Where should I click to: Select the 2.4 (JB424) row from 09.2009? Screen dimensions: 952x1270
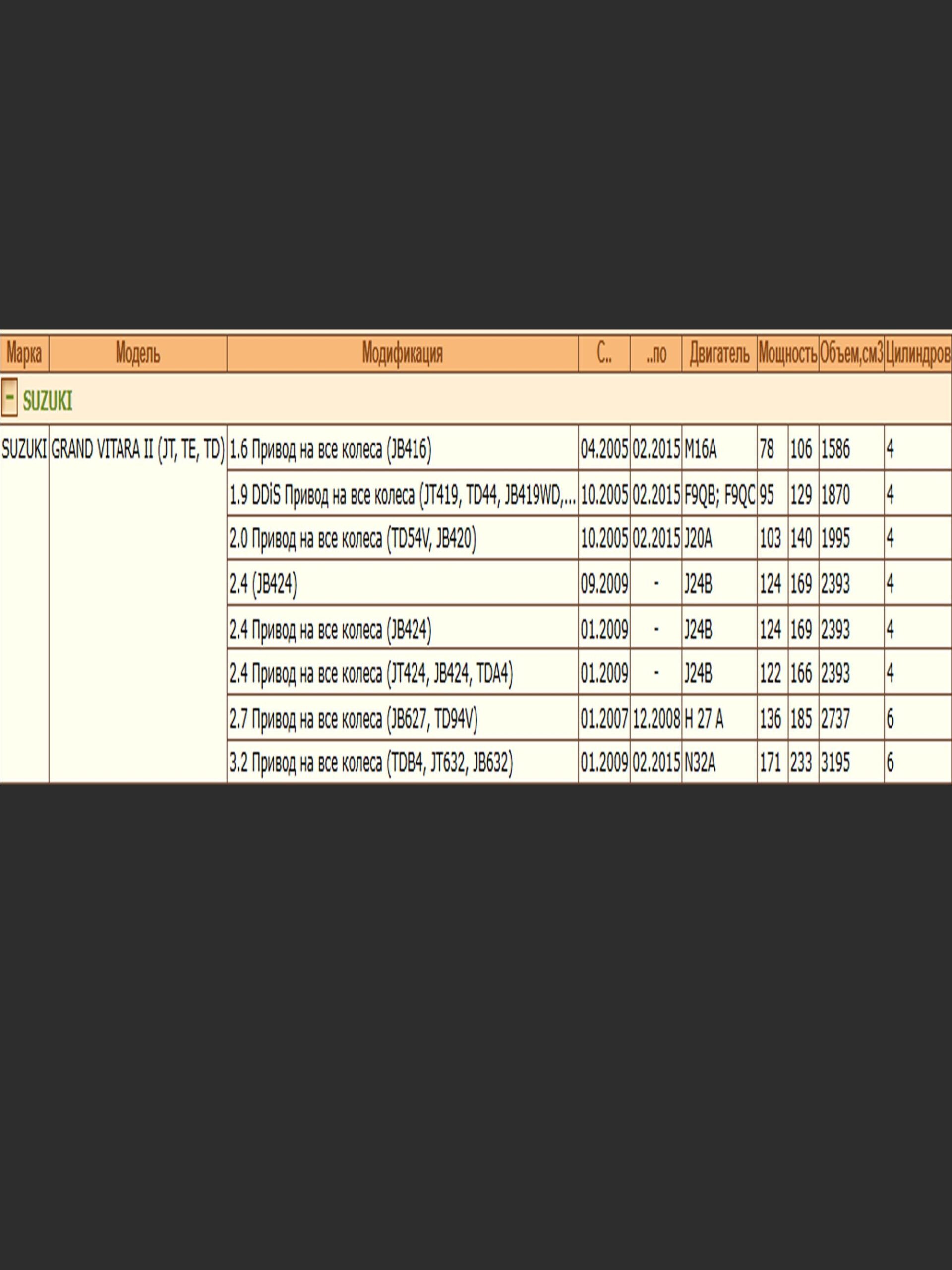(263, 584)
